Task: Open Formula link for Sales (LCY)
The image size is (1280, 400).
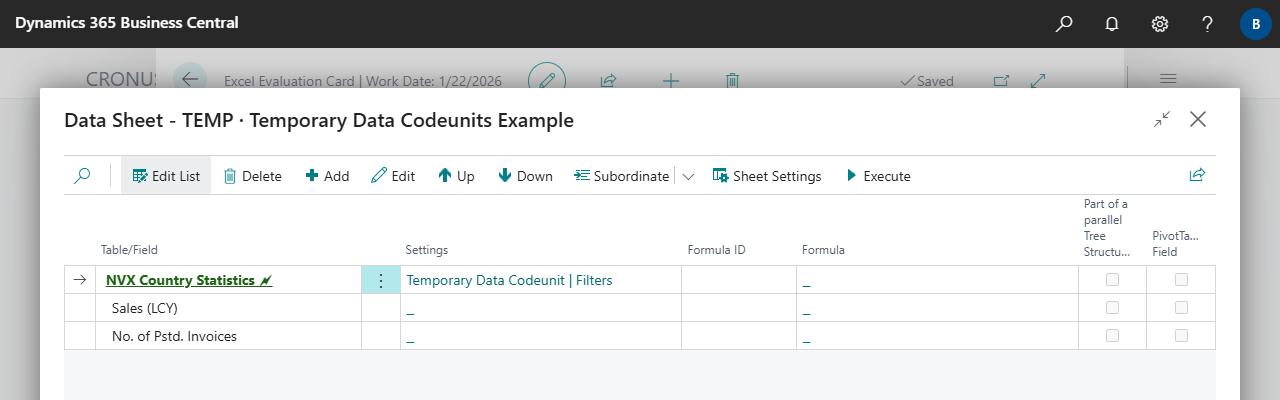Action: 806,310
